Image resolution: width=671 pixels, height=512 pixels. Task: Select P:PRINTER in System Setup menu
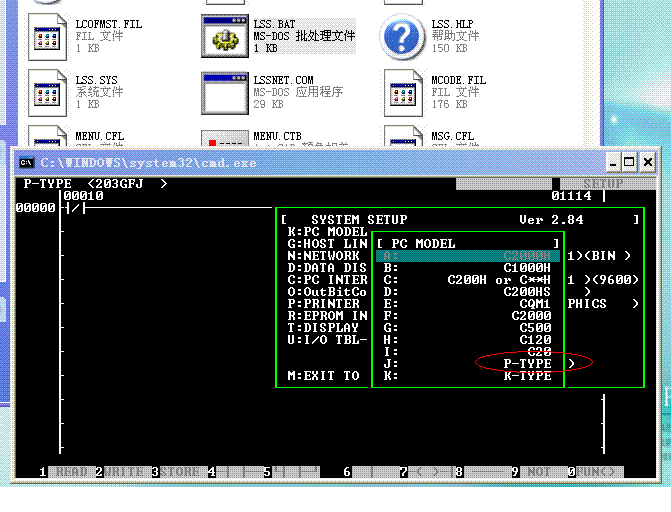322,304
